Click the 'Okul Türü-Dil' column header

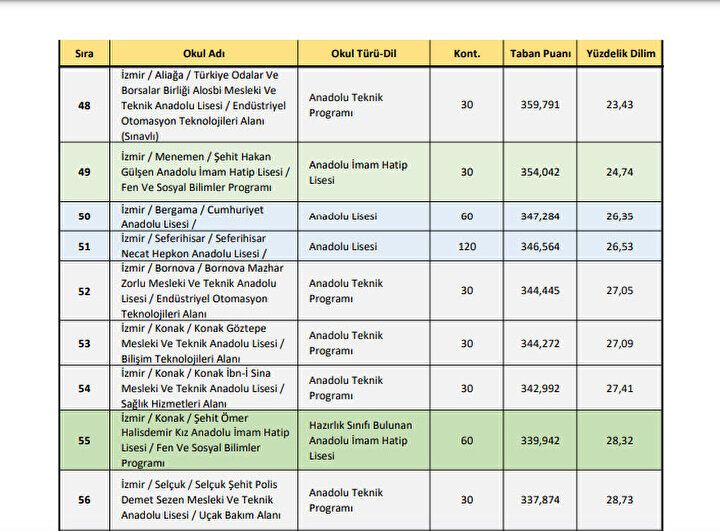point(364,53)
